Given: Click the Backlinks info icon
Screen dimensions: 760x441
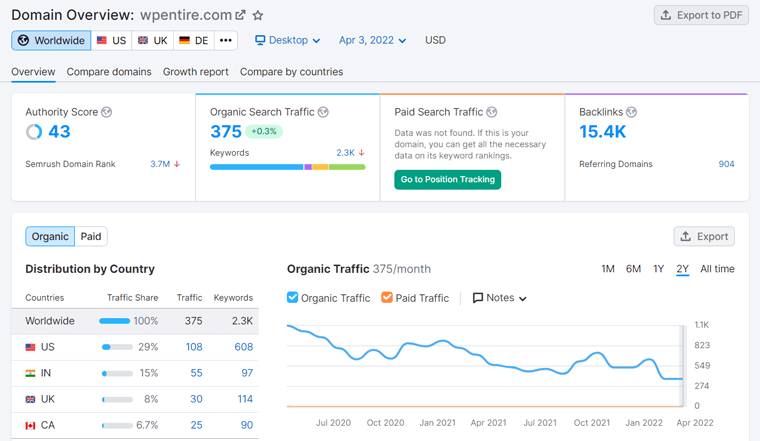Looking at the screenshot, I should [x=632, y=112].
